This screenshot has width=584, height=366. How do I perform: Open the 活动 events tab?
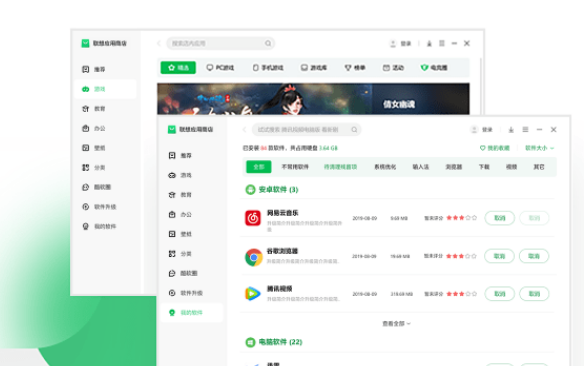(x=393, y=67)
